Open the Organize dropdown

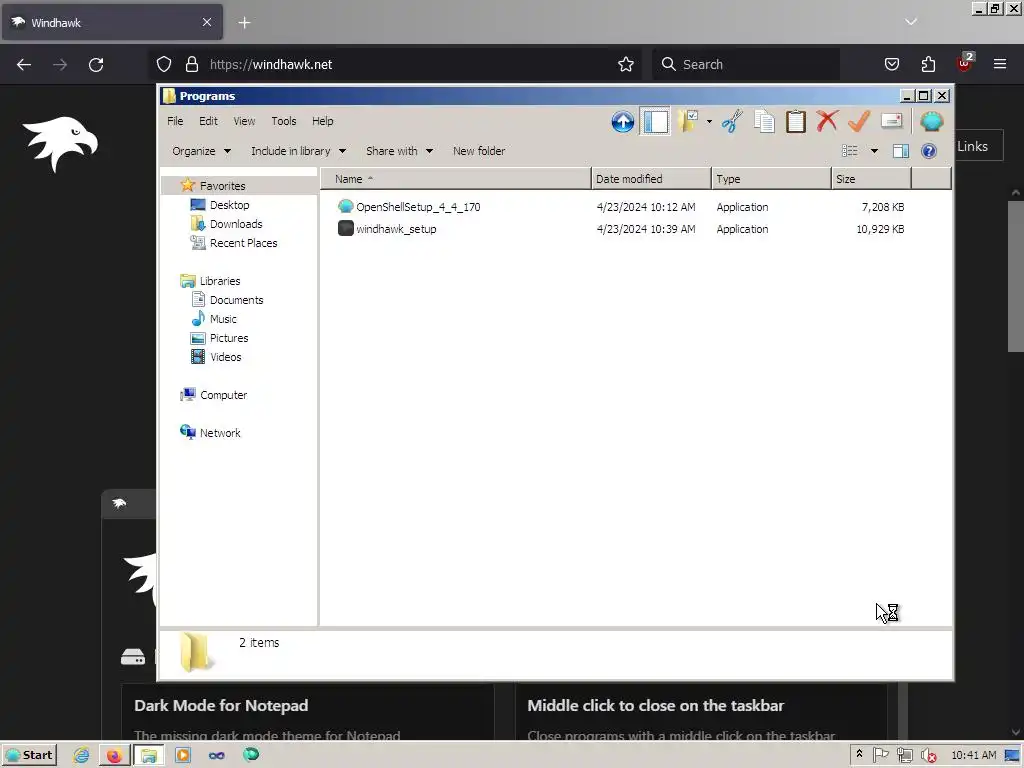pyautogui.click(x=201, y=151)
